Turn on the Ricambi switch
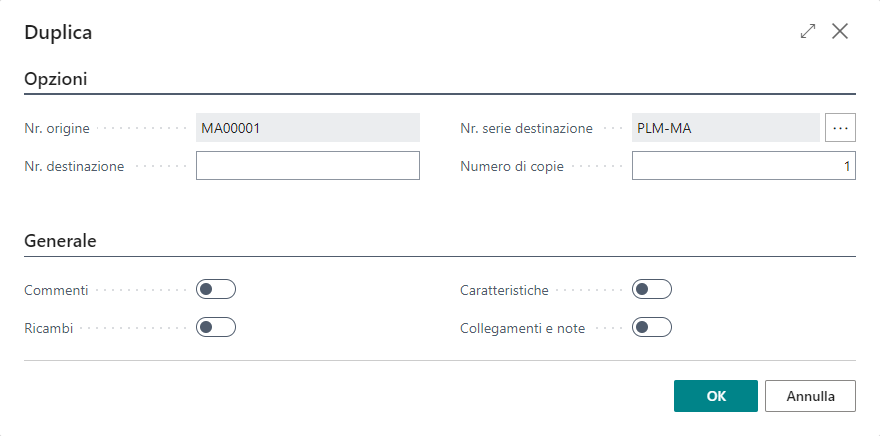880x436 pixels. pyautogui.click(x=216, y=327)
